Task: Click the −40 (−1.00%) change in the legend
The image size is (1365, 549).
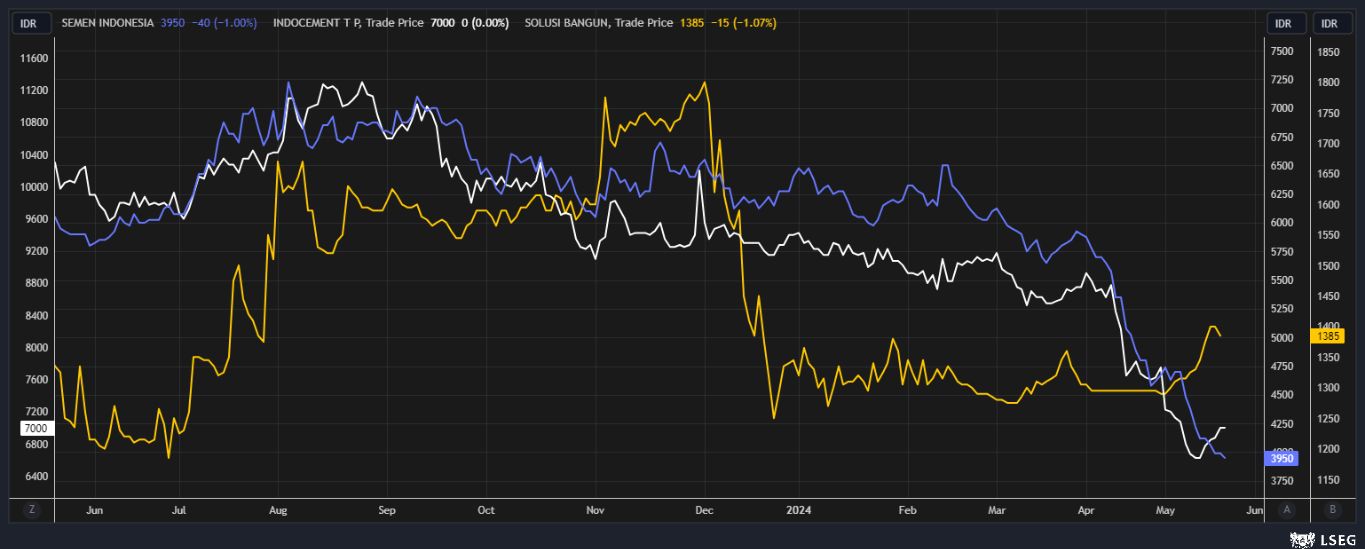Action: 224,23
